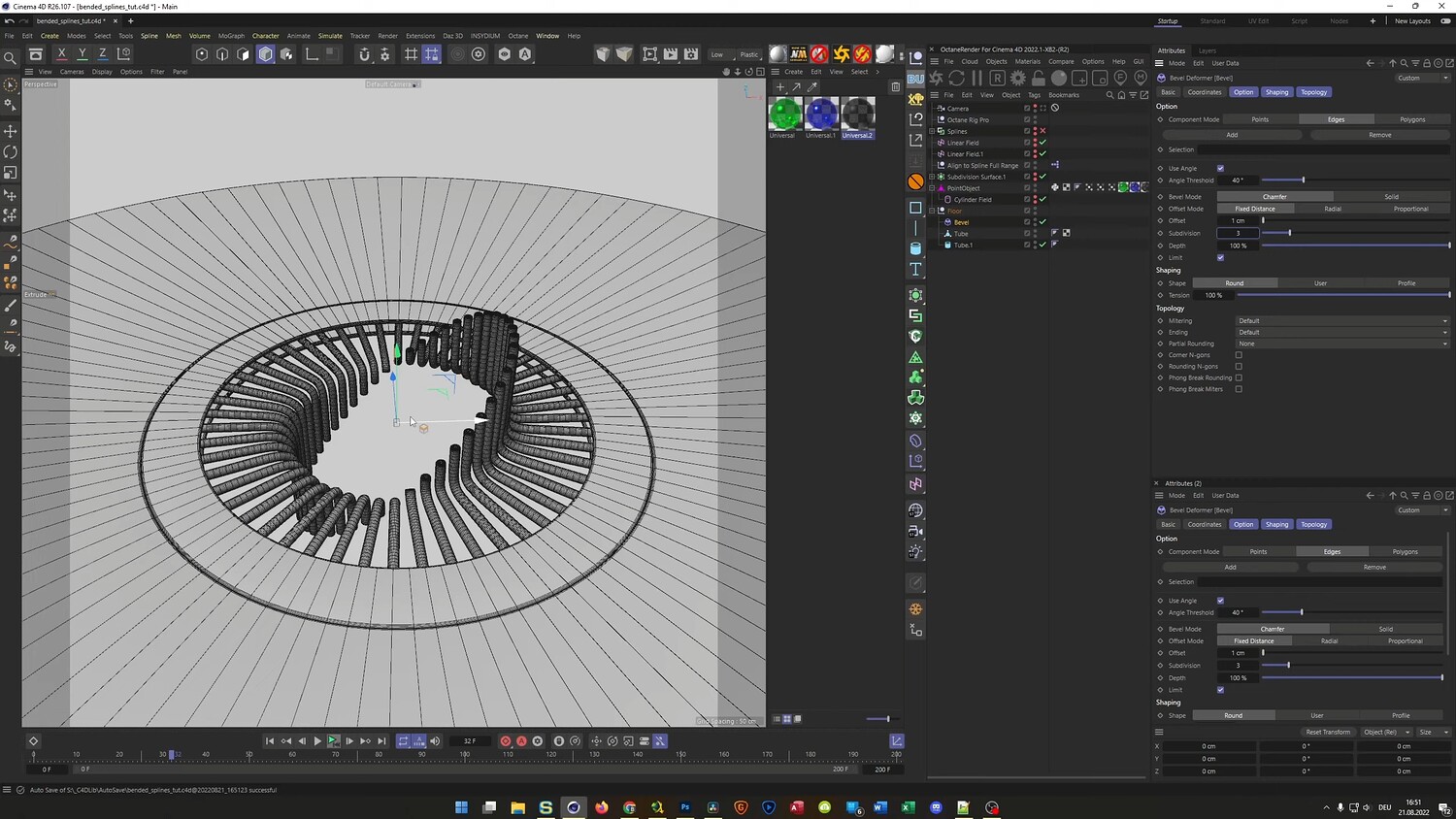This screenshot has width=1456, height=819.
Task: Click the new material plus icon
Action: (780, 87)
